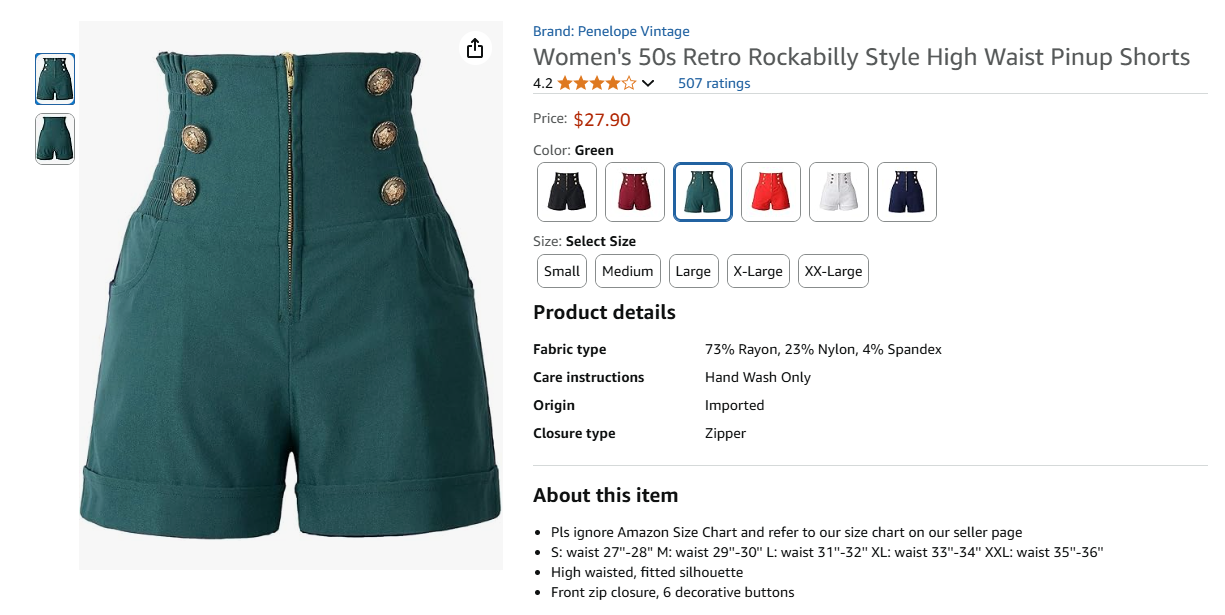Click the product title text
Viewport: 1225px width, 615px height.
pos(861,57)
